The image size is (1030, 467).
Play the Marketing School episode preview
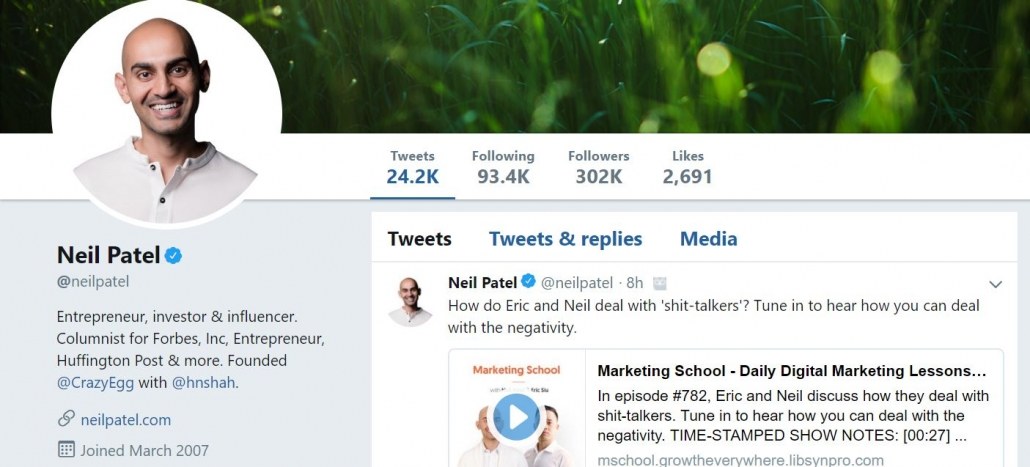(517, 417)
